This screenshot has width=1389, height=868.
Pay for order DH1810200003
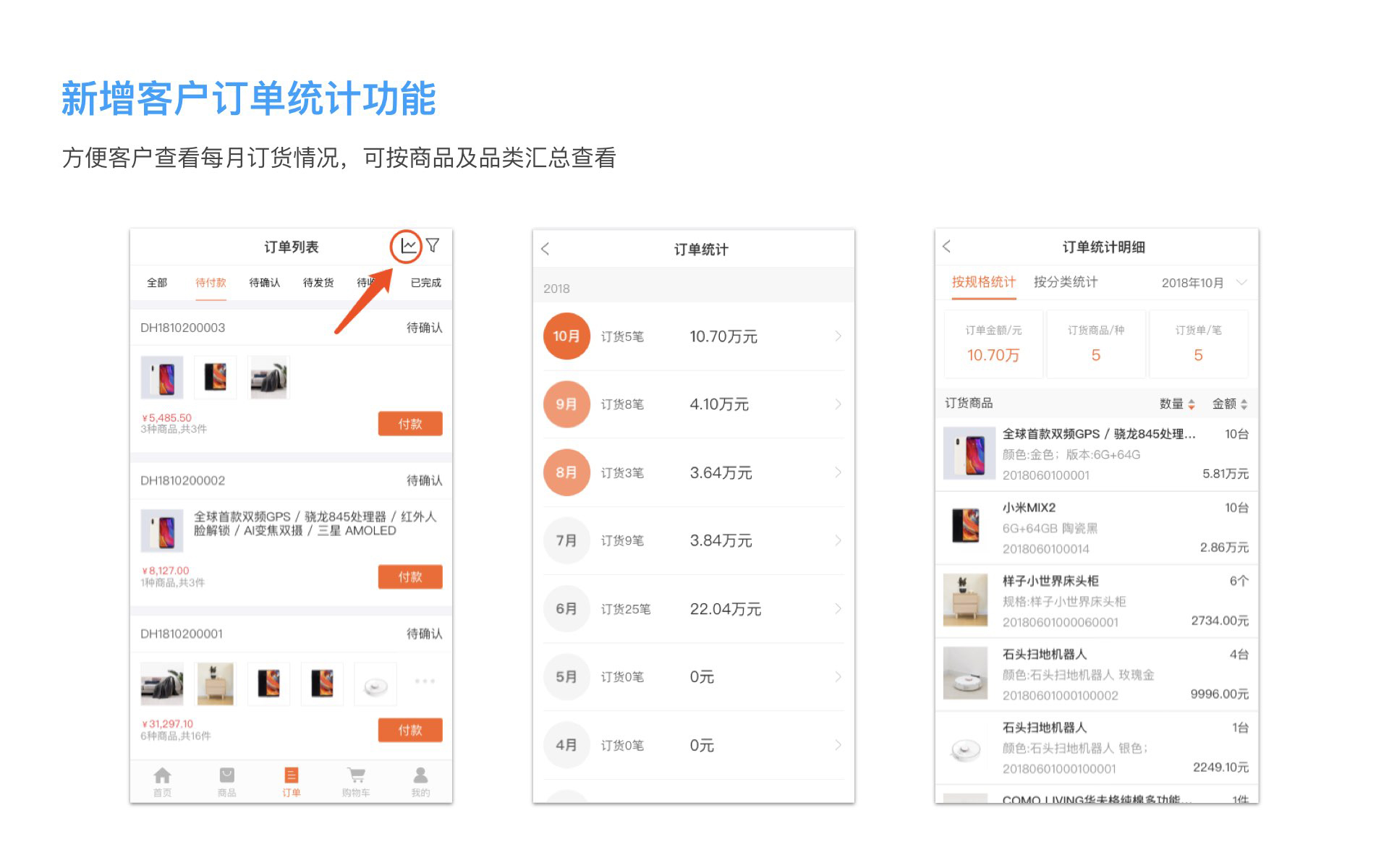tap(409, 424)
